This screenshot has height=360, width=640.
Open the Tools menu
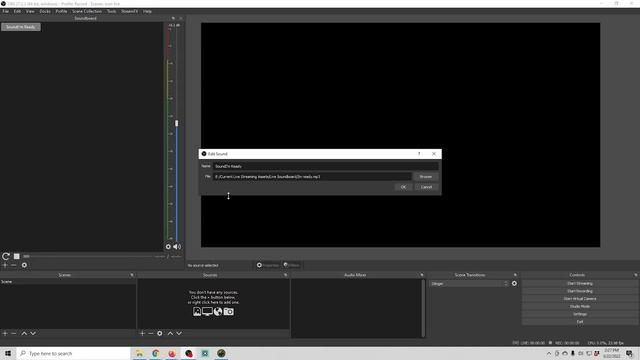tap(111, 11)
